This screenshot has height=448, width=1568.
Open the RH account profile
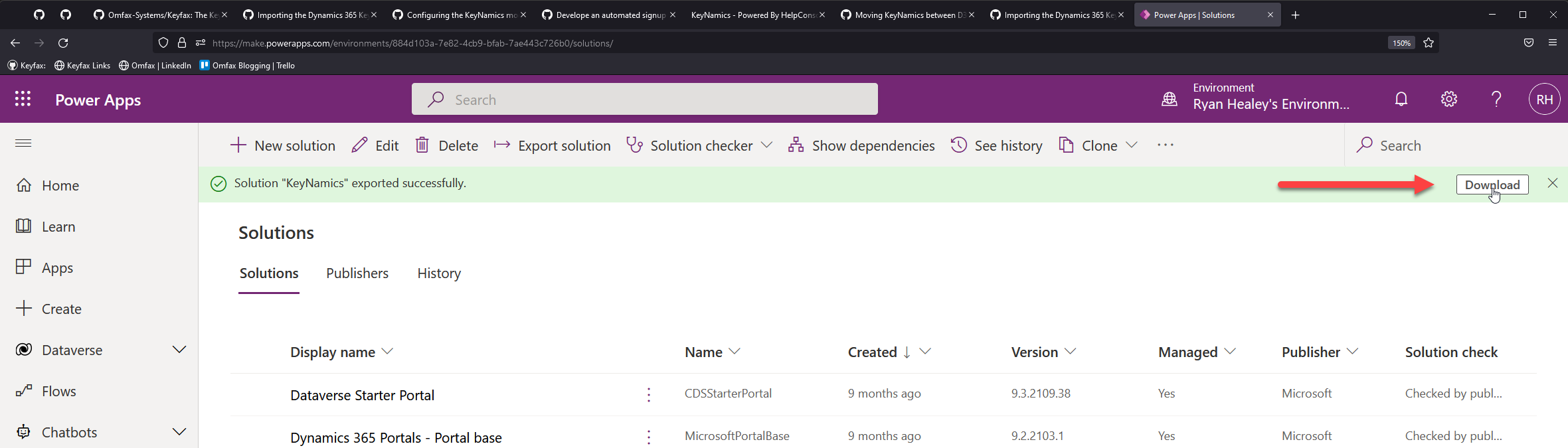[x=1545, y=99]
